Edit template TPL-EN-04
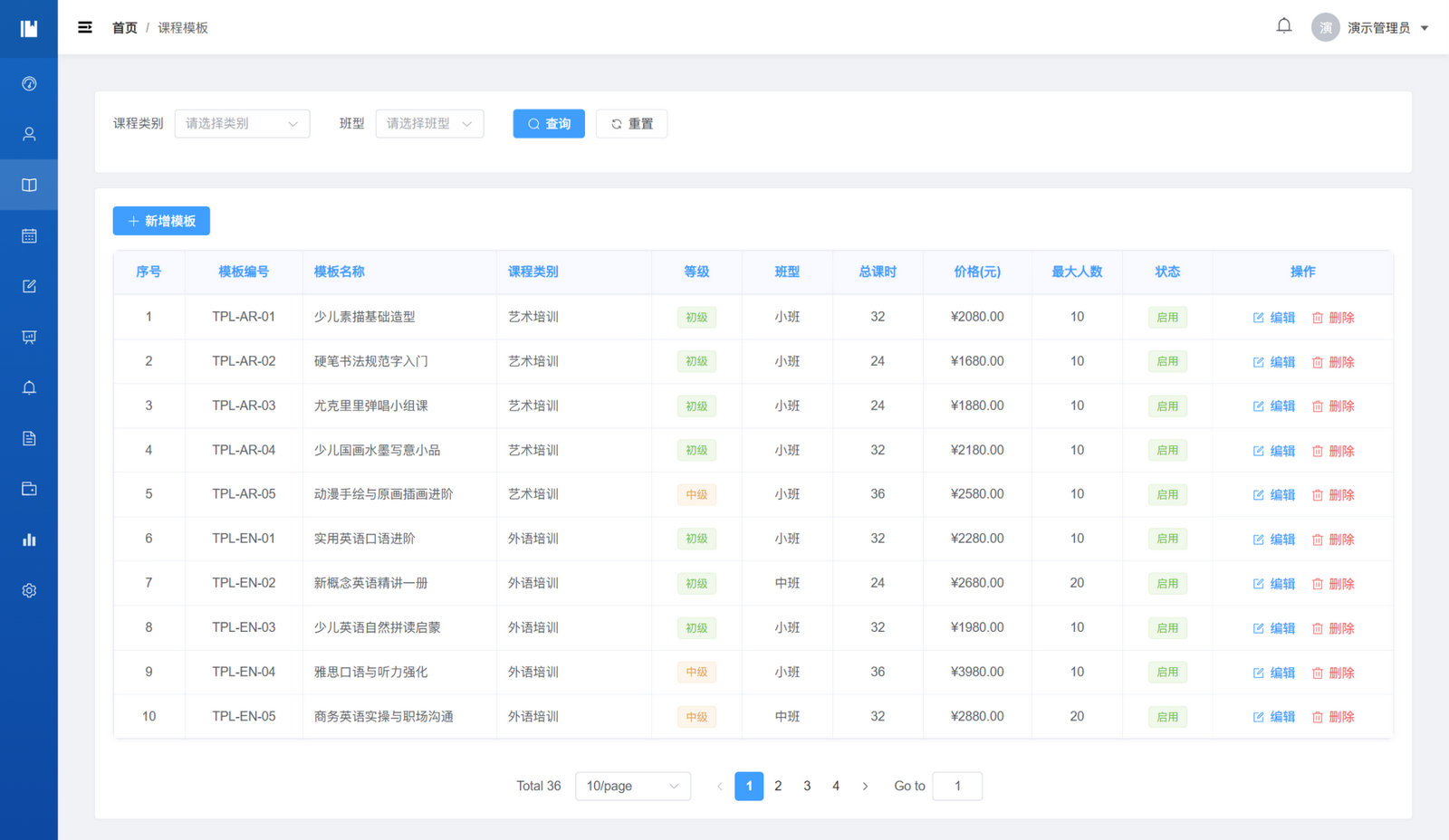 (1274, 673)
